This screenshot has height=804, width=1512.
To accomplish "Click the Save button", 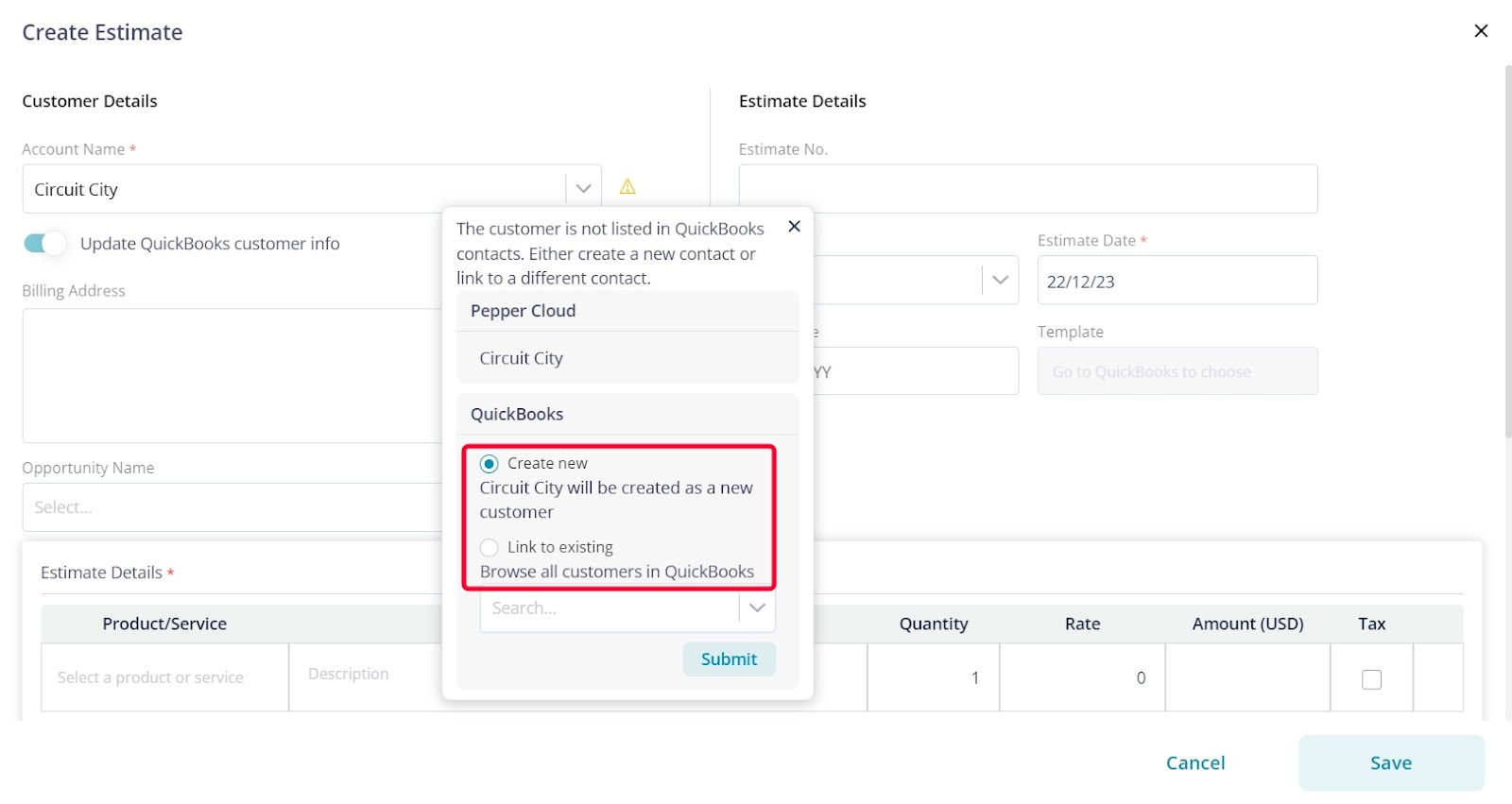I will pos(1391,763).
